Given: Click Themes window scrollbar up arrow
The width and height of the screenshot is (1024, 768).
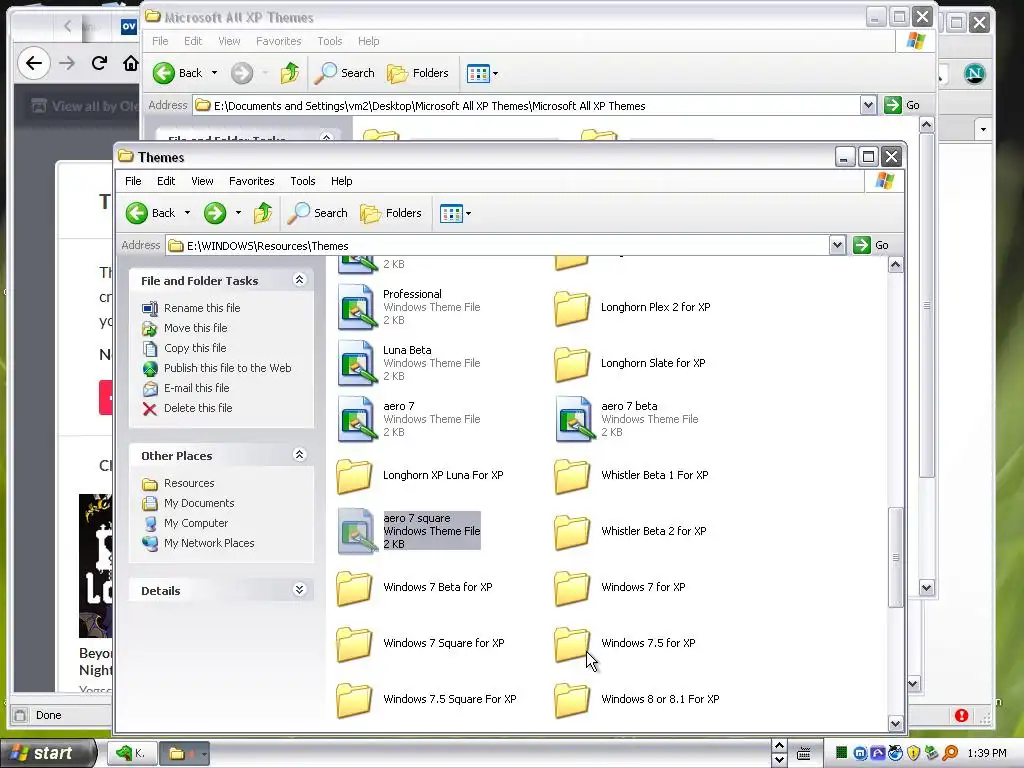Looking at the screenshot, I should (895, 264).
